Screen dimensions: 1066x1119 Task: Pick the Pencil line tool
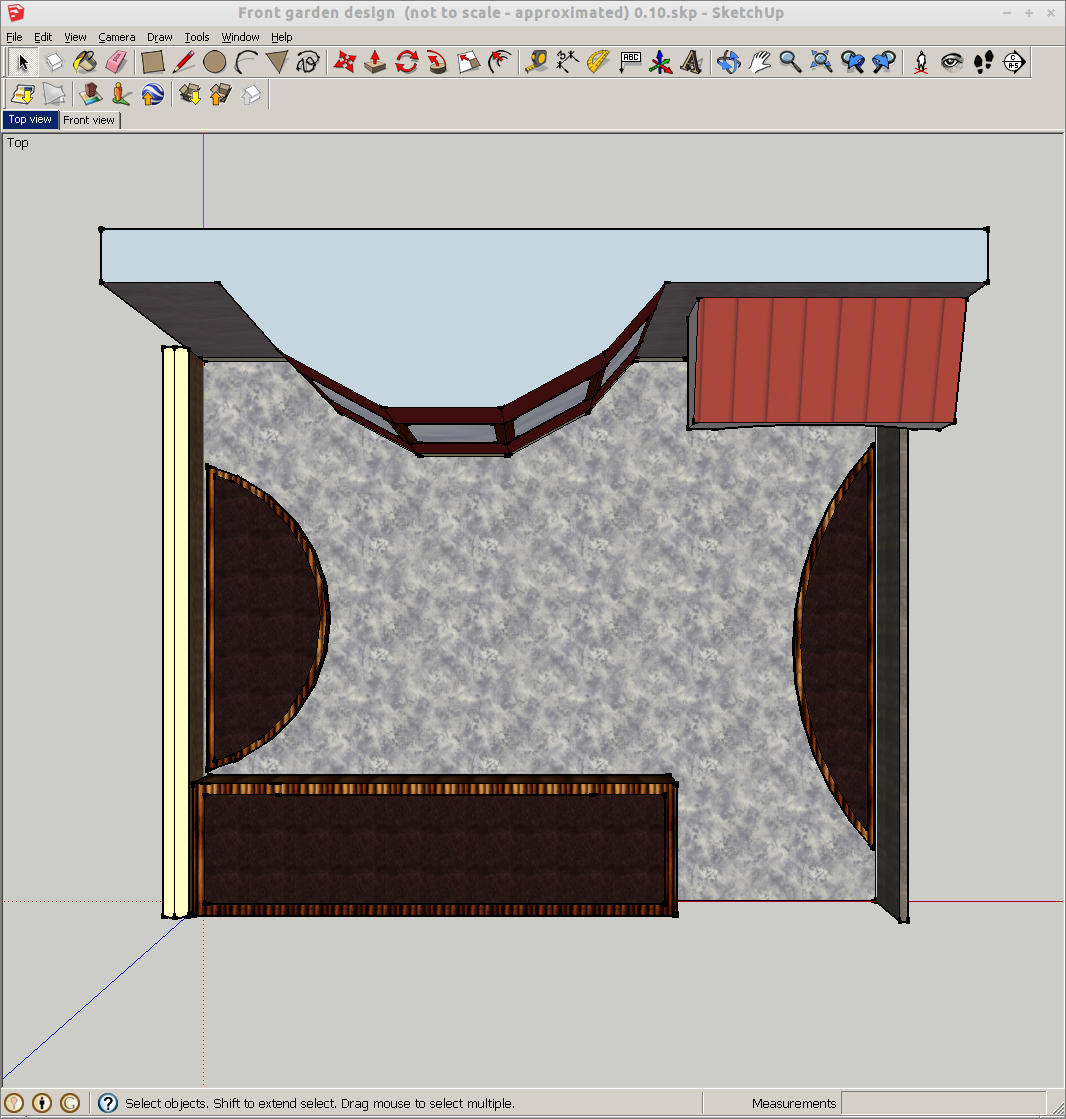(183, 62)
